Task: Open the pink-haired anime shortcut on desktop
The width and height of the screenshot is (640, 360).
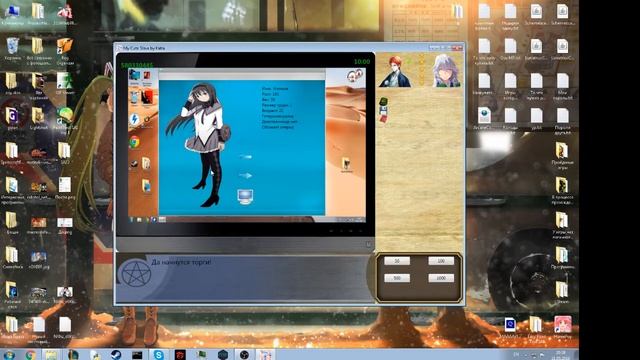Action: [562, 325]
